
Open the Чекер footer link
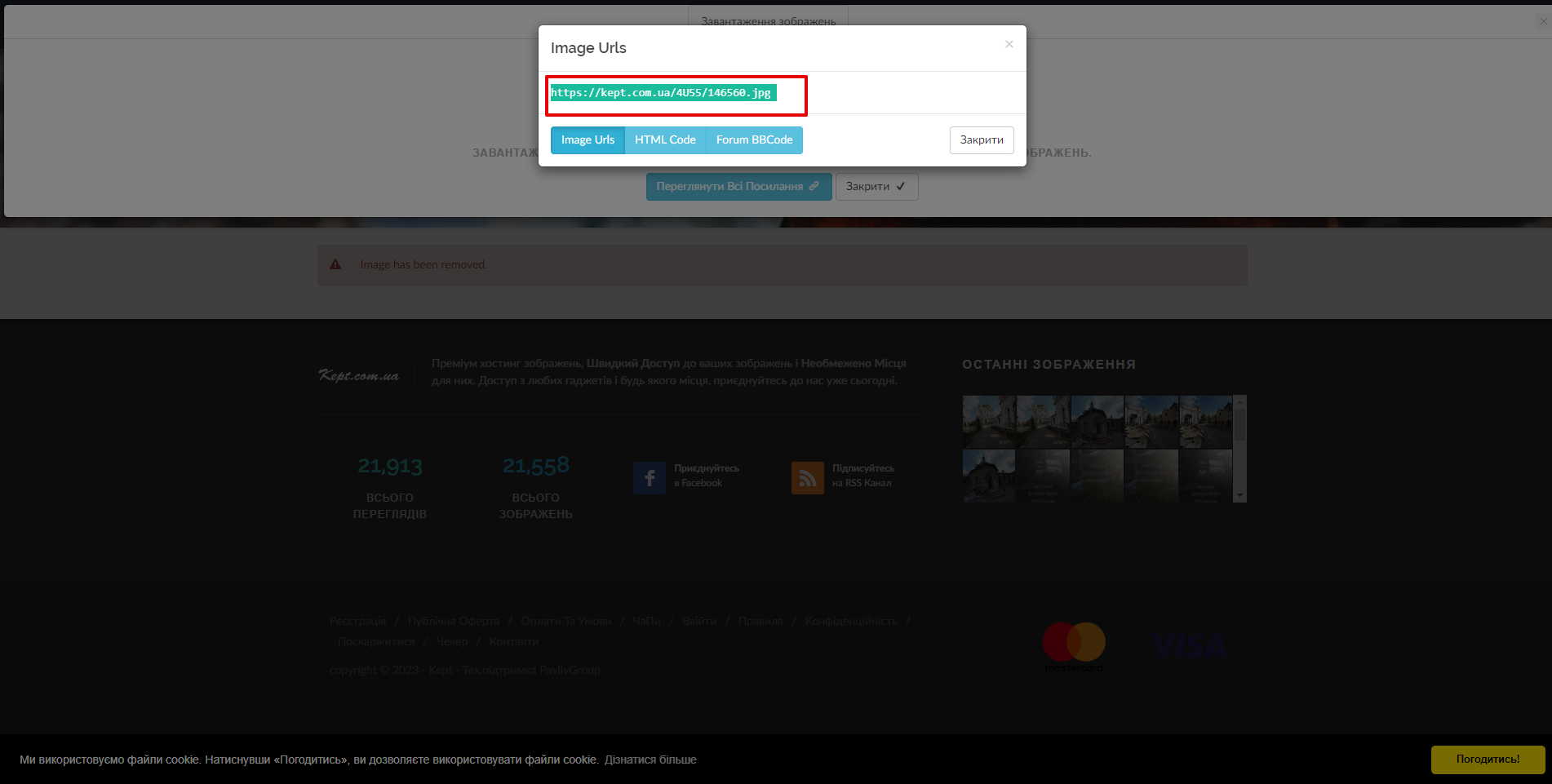452,641
